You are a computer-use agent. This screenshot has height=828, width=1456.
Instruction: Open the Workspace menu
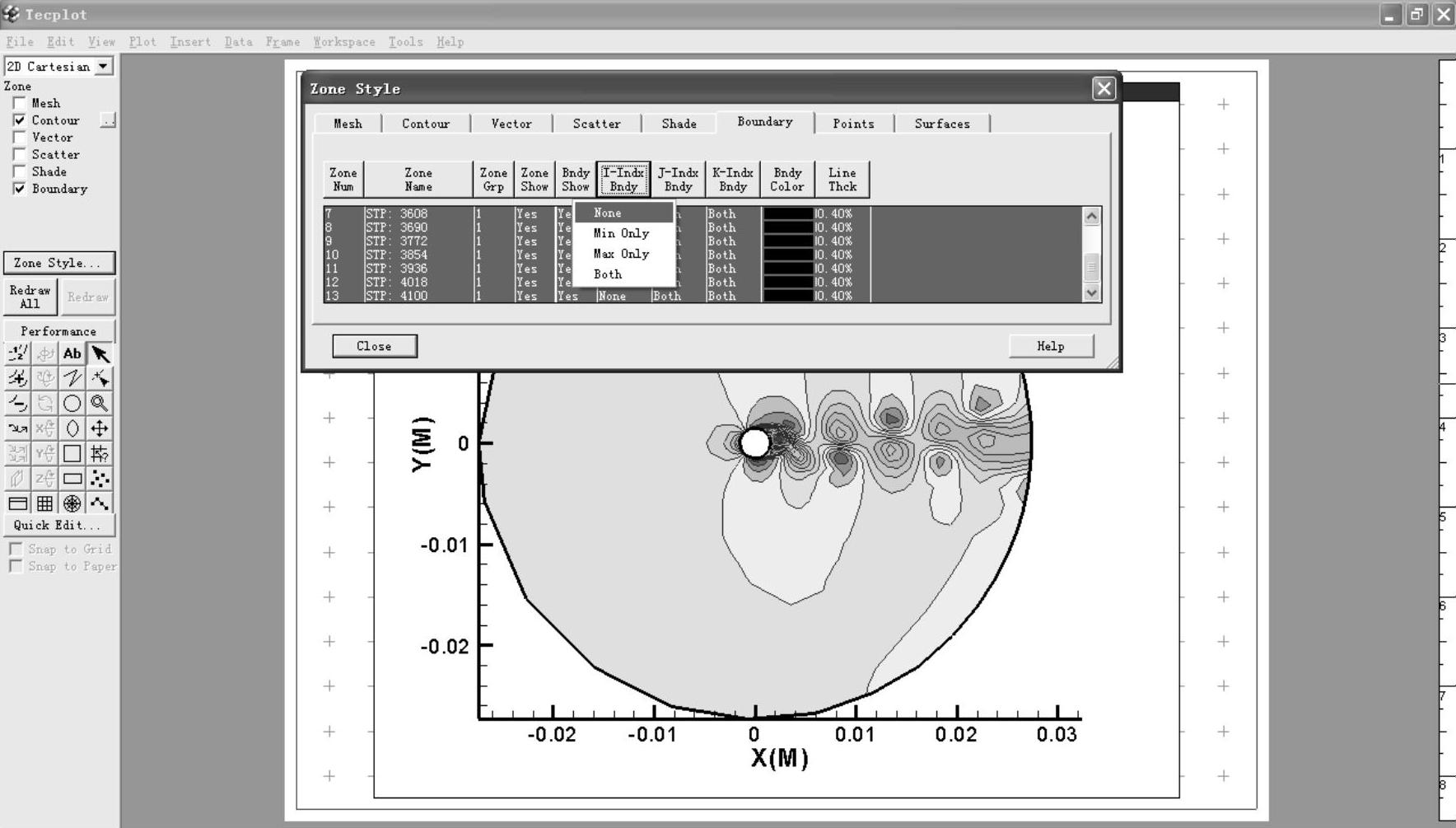click(344, 41)
